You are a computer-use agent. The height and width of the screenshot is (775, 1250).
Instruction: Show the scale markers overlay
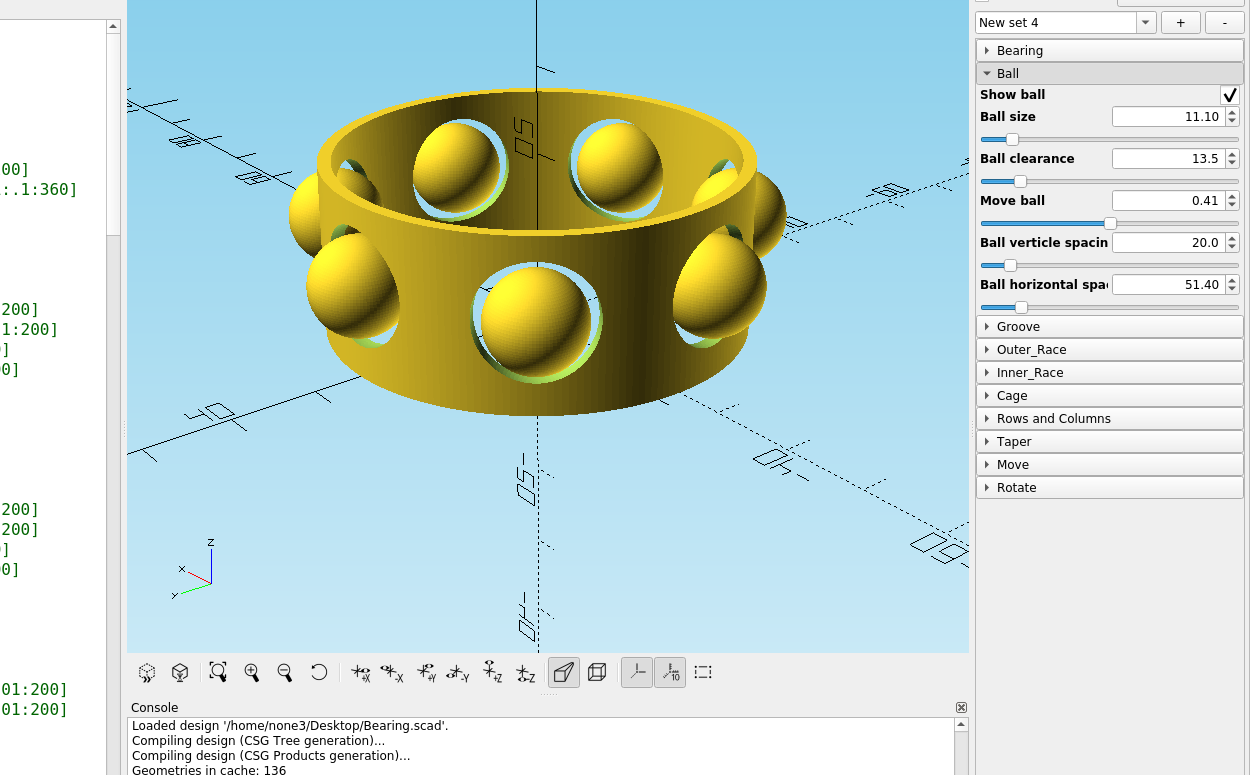tap(669, 672)
